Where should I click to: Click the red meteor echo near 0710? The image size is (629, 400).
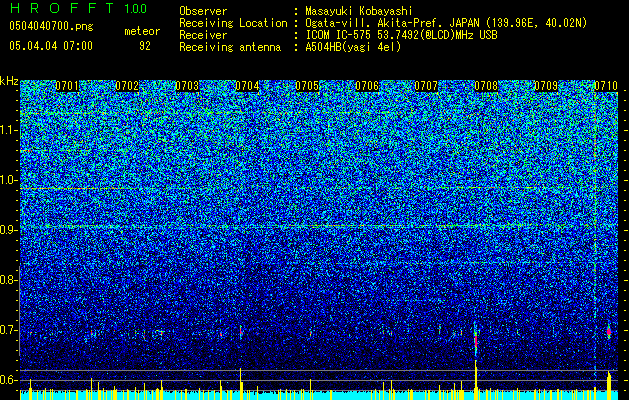coord(609,332)
